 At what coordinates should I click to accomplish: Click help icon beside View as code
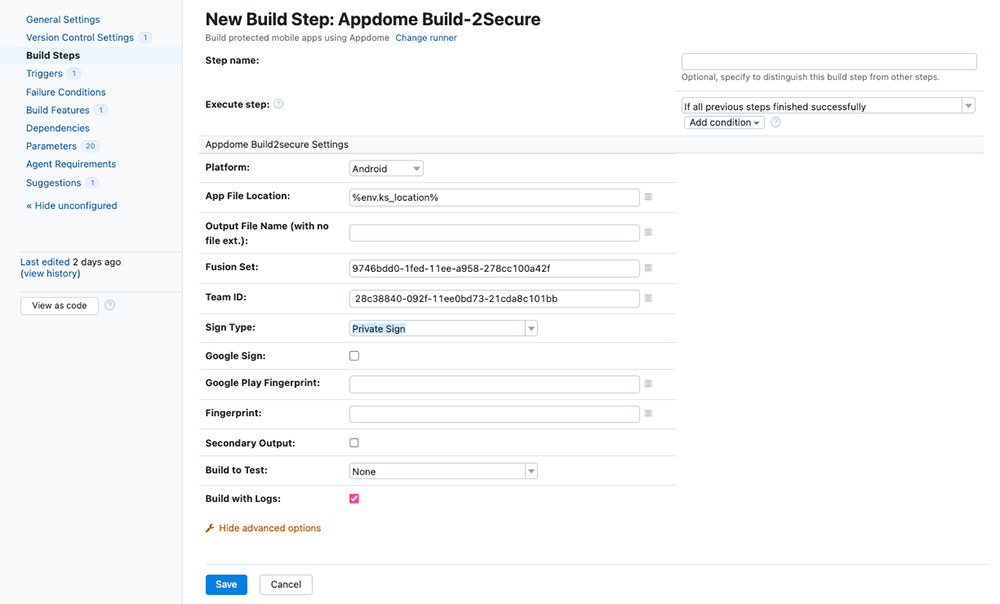pos(110,305)
